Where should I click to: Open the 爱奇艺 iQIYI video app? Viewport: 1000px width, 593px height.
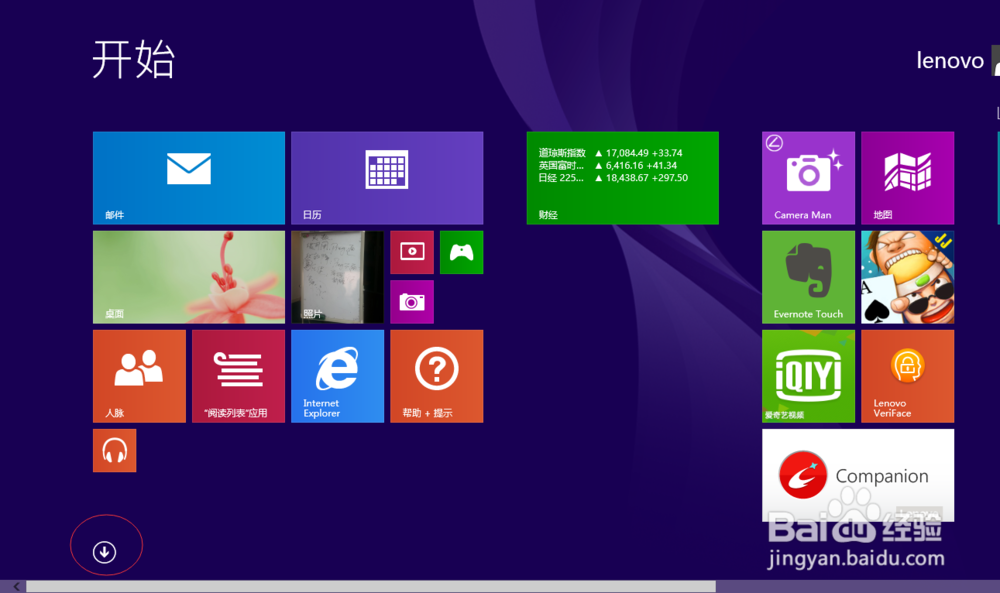pyautogui.click(x=807, y=375)
